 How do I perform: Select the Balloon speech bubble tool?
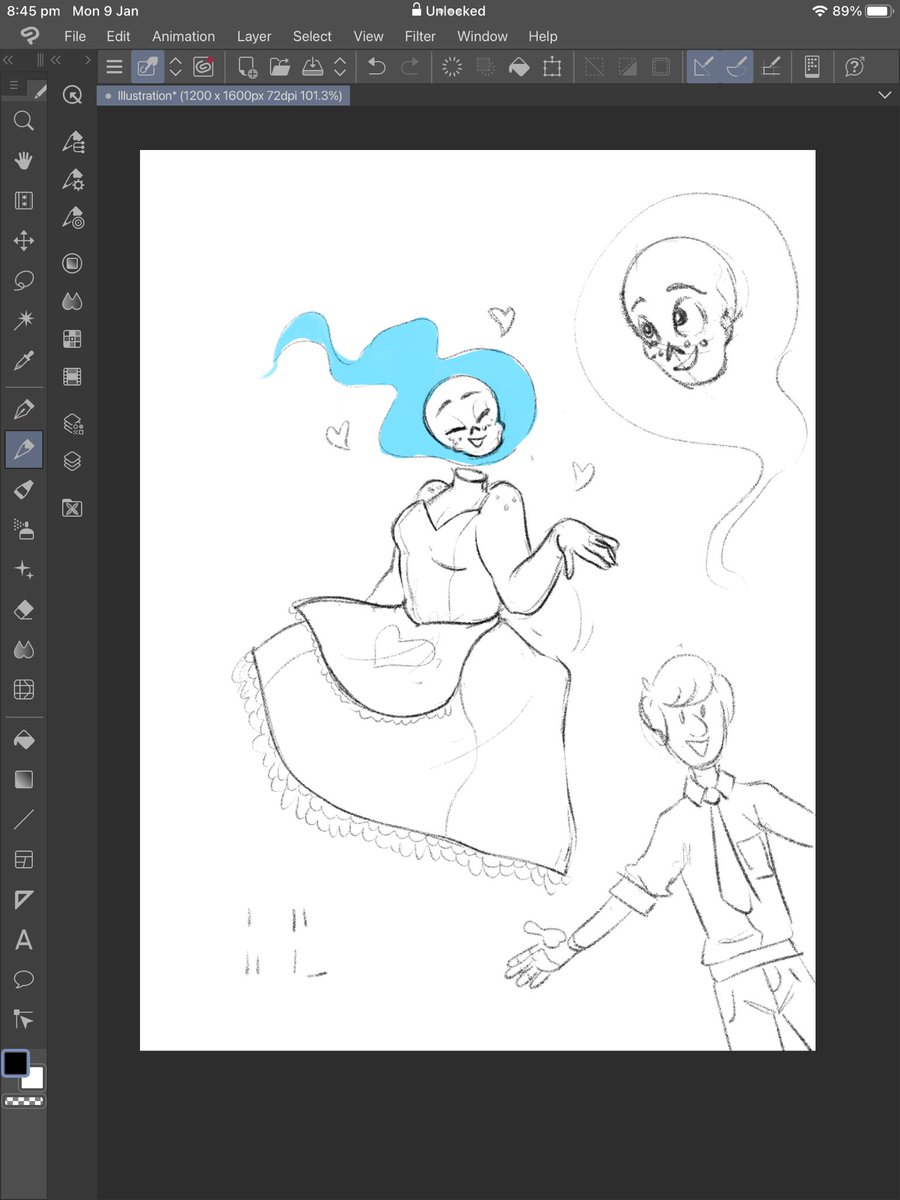pos(24,979)
